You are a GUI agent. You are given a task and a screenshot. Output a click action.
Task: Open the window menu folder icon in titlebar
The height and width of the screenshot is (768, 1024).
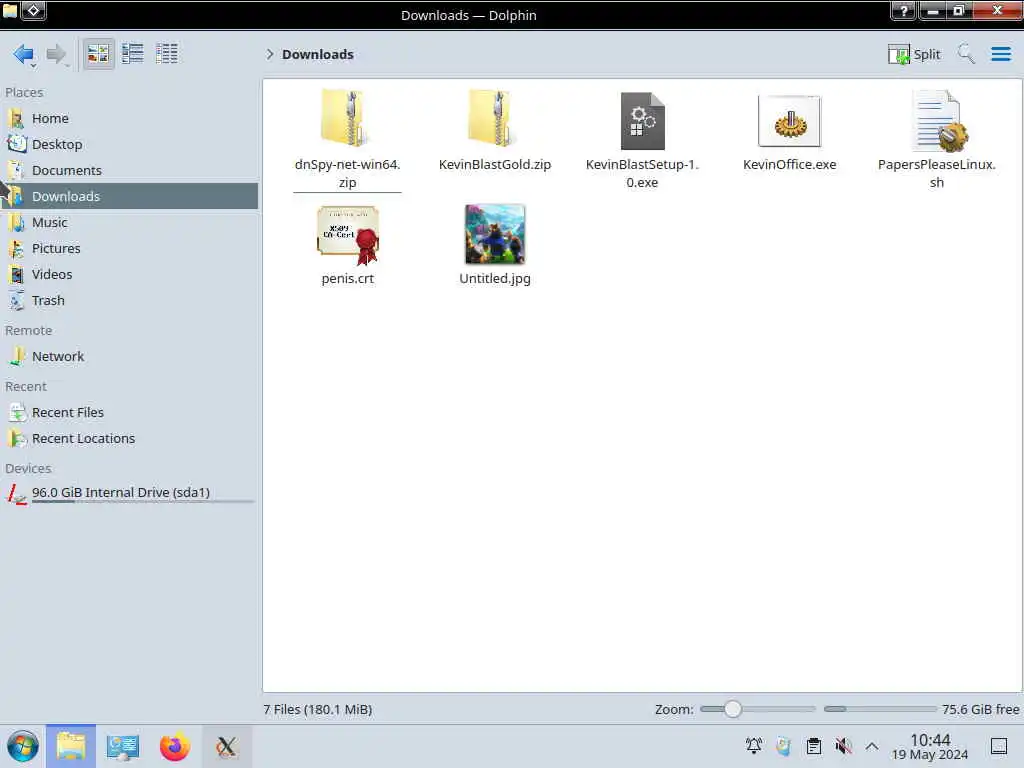click(10, 10)
